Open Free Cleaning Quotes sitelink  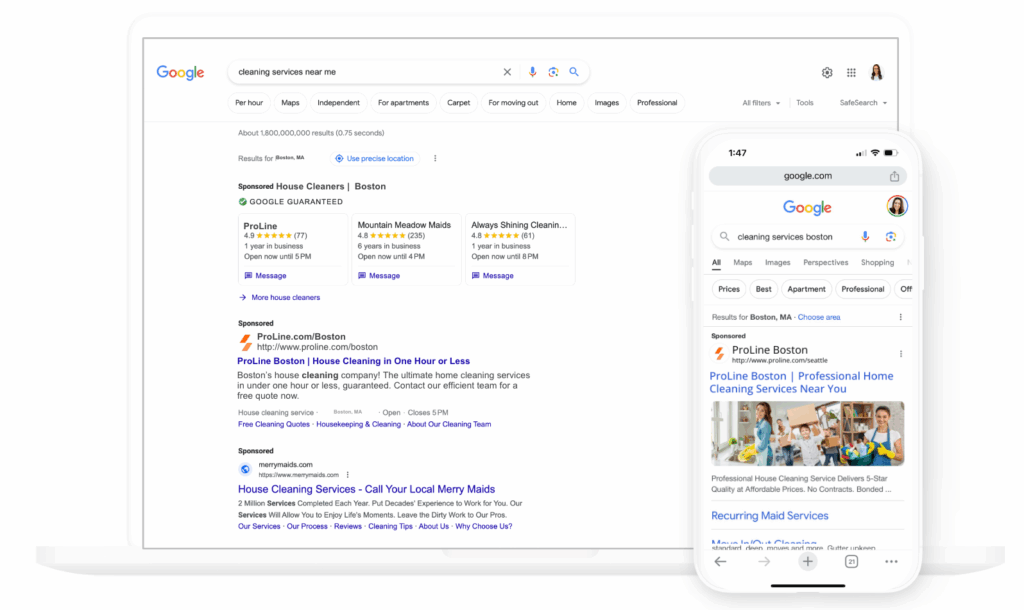click(274, 425)
